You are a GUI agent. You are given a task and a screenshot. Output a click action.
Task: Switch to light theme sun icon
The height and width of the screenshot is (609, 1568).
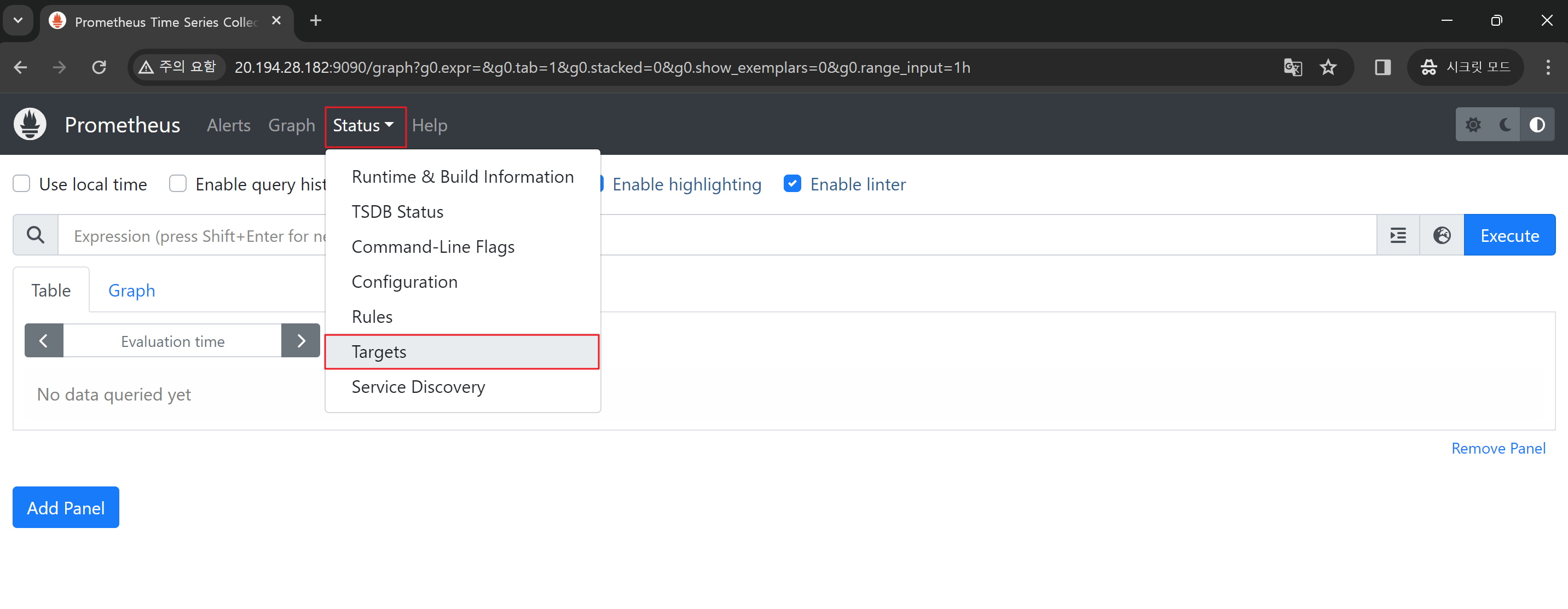coord(1473,125)
